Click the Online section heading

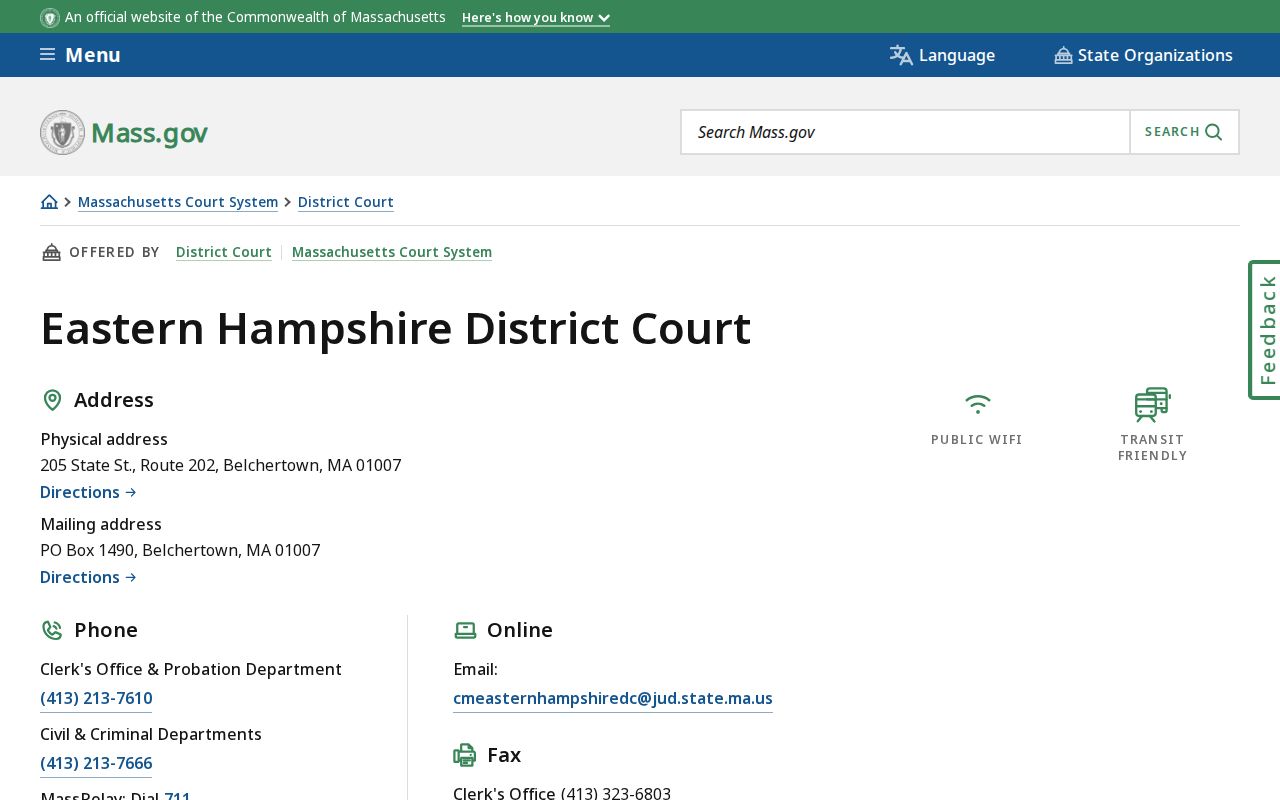[x=520, y=630]
